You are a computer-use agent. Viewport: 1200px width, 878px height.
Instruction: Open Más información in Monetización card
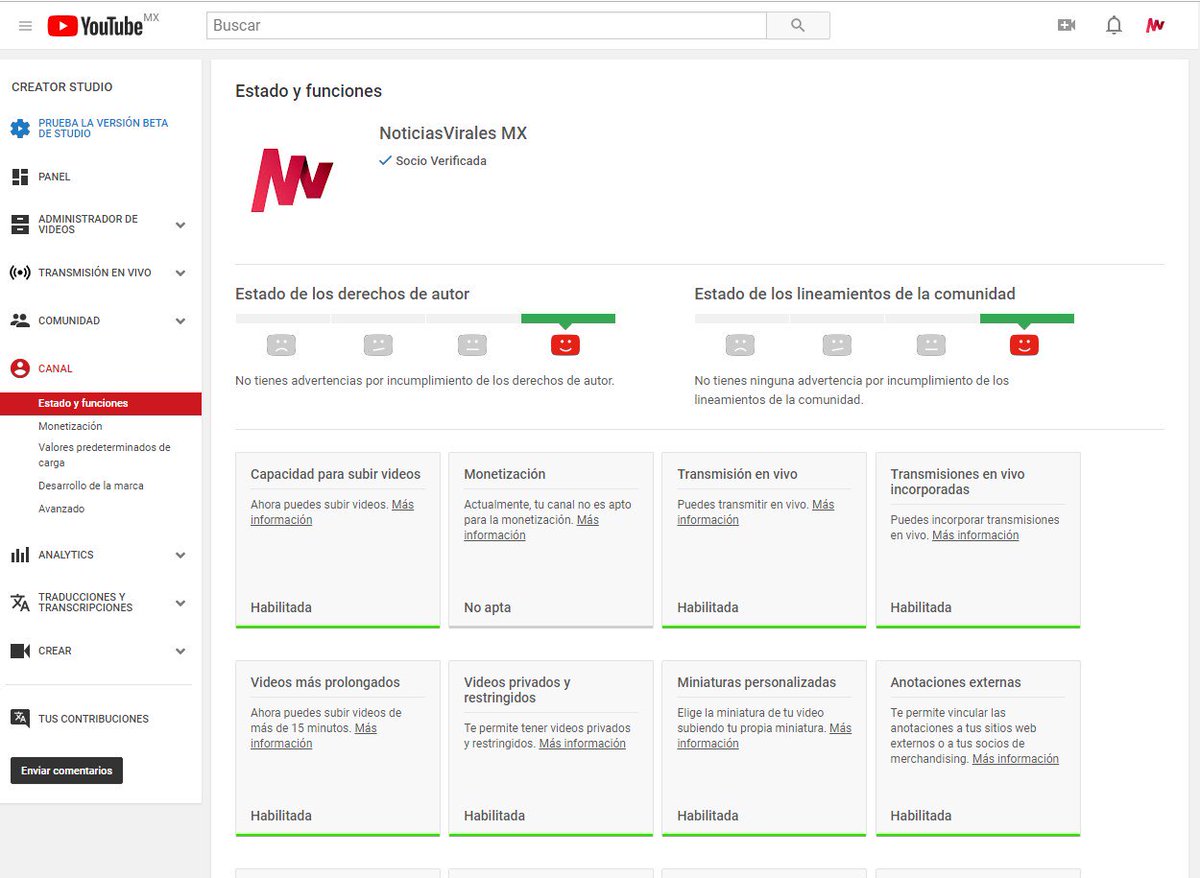point(531,527)
